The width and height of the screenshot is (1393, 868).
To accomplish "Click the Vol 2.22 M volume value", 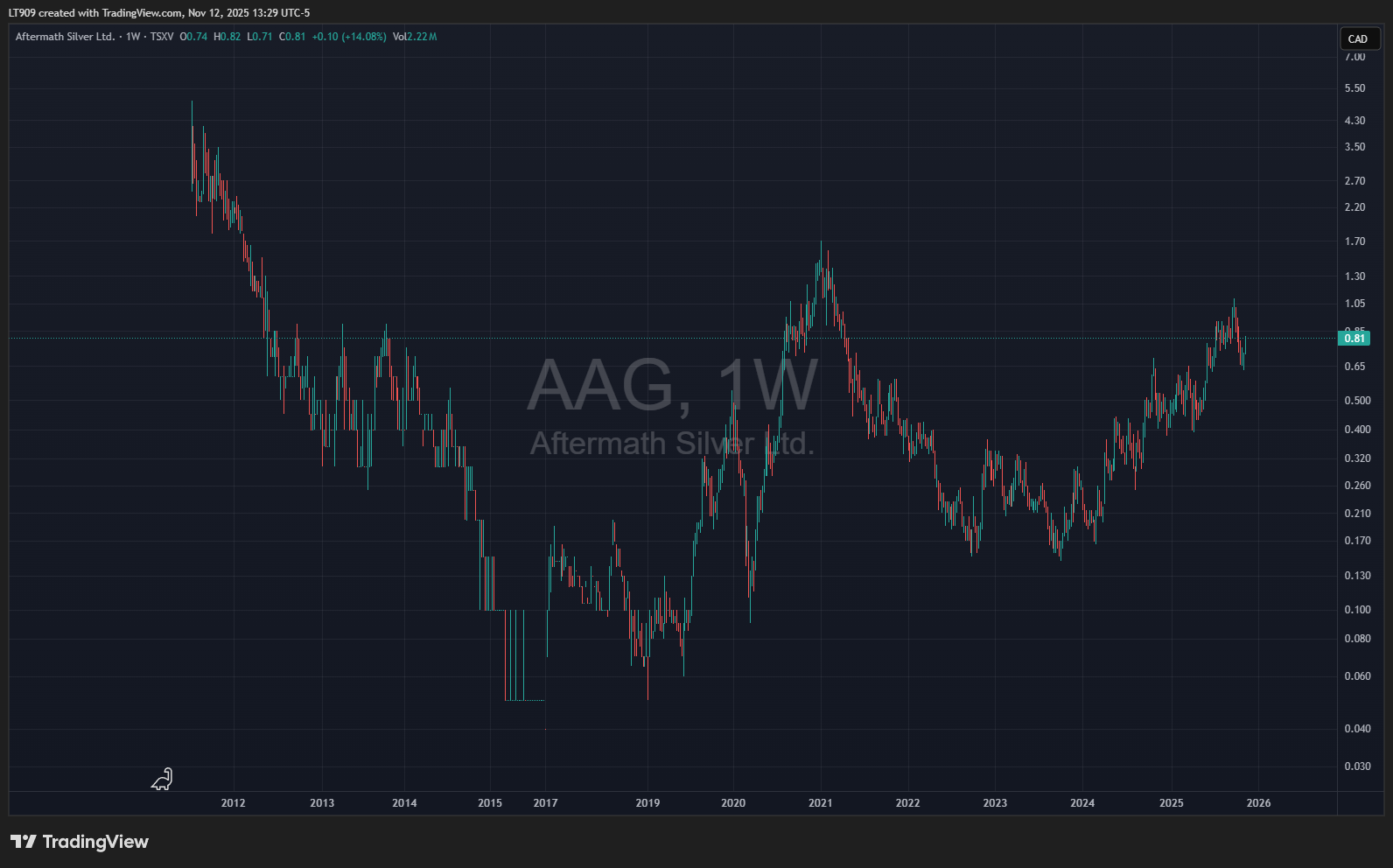I will click(x=415, y=37).
